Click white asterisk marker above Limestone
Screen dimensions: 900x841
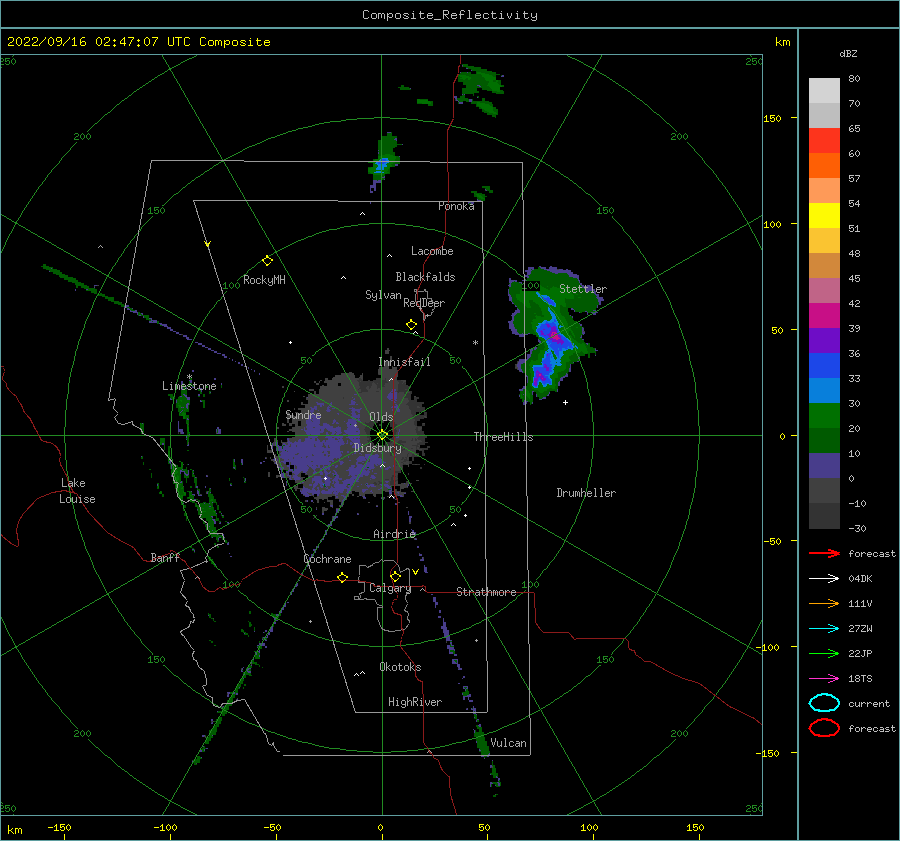pyautogui.click(x=189, y=377)
